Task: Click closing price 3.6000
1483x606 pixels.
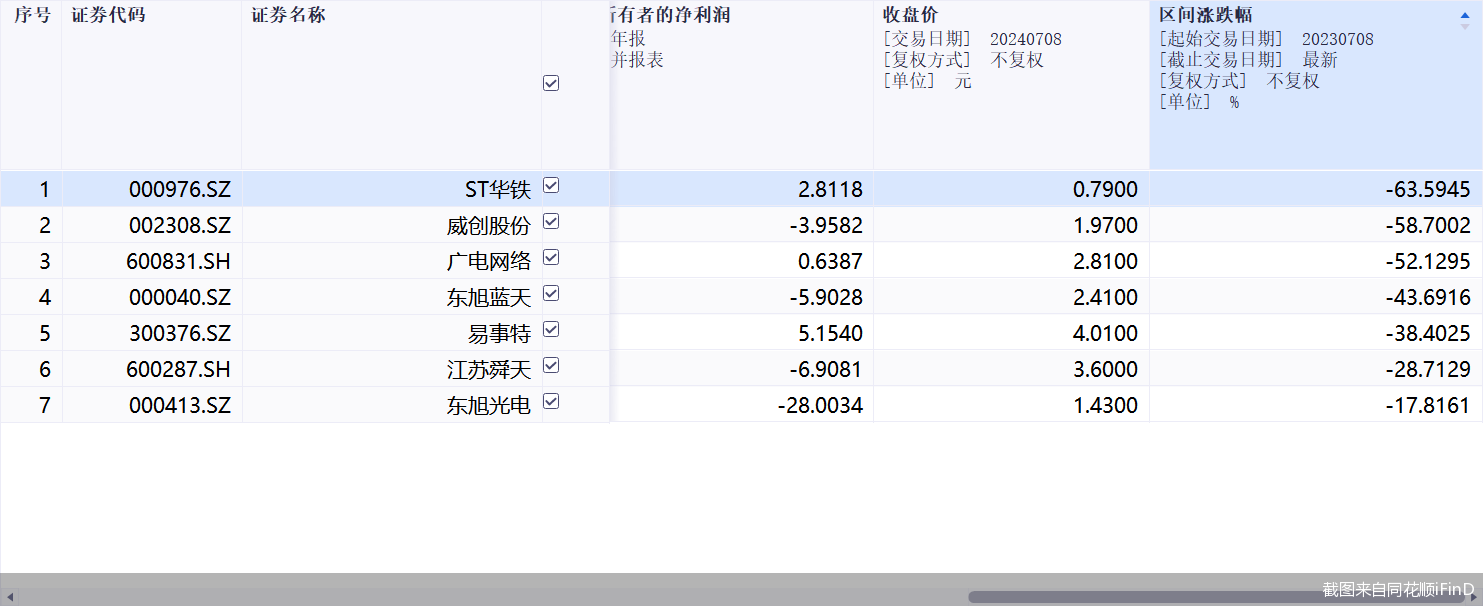Action: pos(1105,370)
